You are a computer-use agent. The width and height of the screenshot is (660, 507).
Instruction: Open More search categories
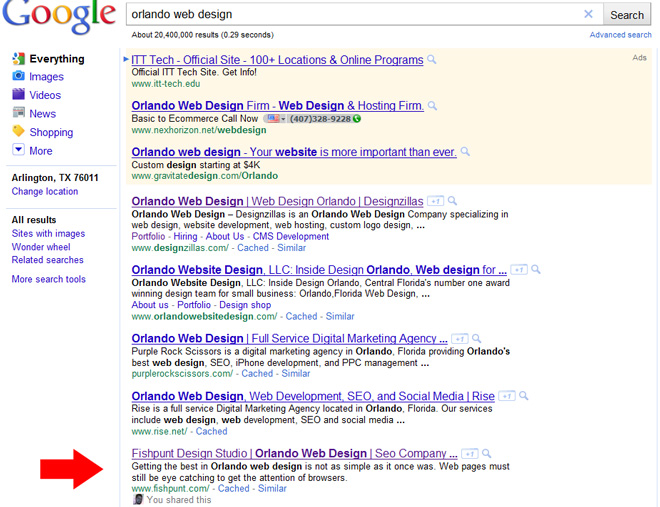point(41,151)
